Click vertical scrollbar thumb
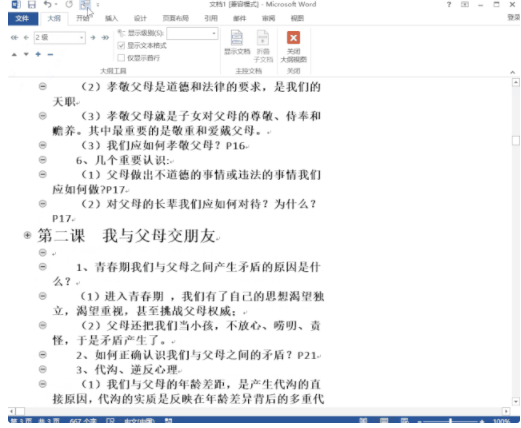 516,141
